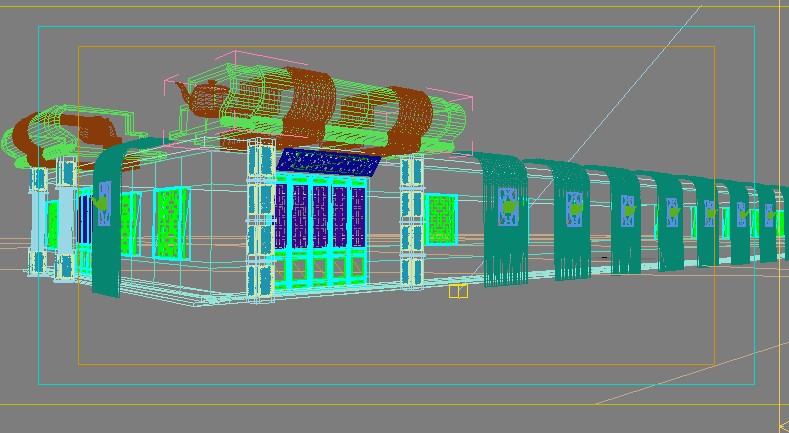Select the middle brown curved roof band
The width and height of the screenshot is (789, 433).
[x=309, y=105]
